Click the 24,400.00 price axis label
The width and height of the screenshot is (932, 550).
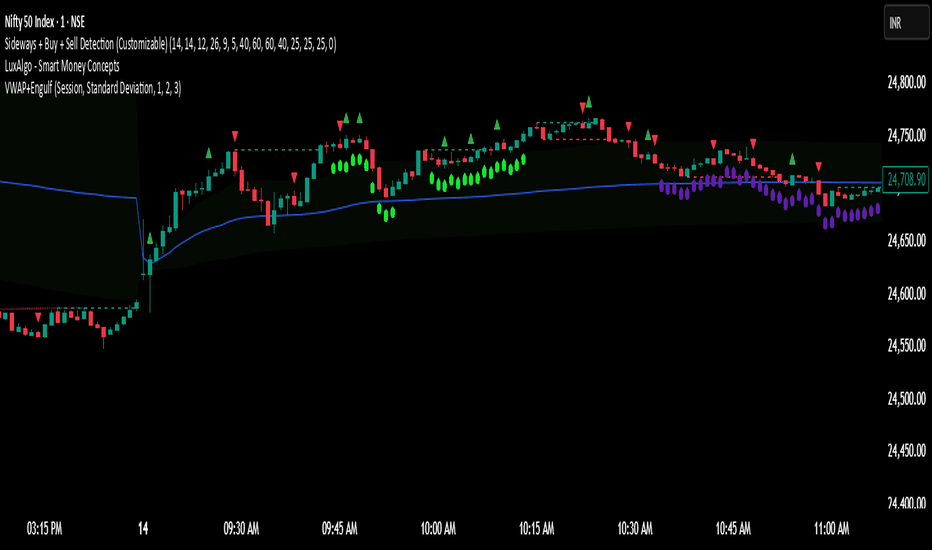(x=906, y=504)
